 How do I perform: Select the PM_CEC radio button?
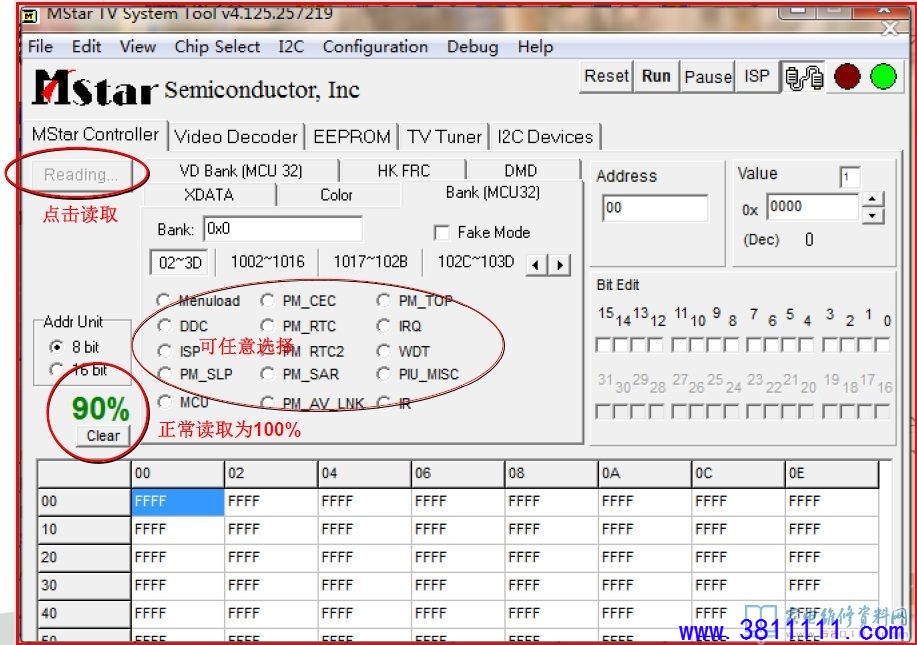pyautogui.click(x=267, y=301)
